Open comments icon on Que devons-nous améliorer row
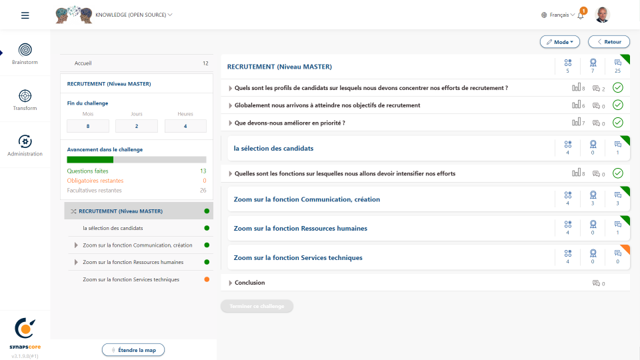 [596, 123]
